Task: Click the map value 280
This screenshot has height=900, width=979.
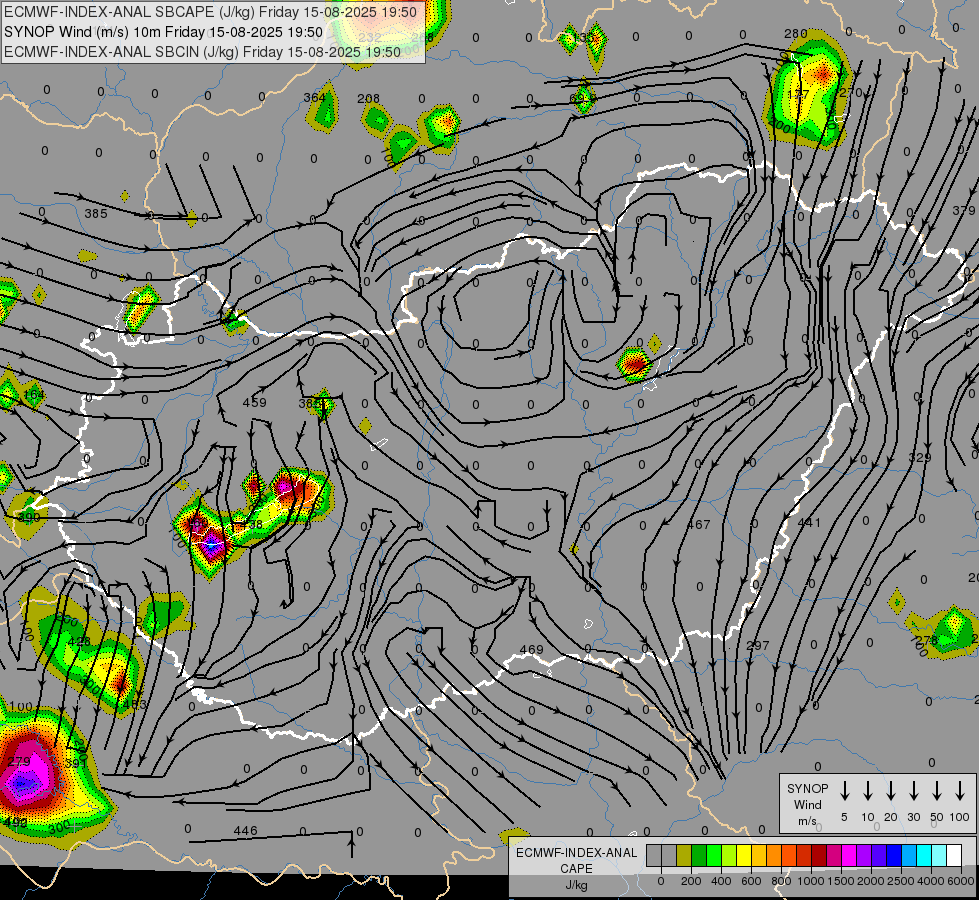Action: tap(795, 33)
